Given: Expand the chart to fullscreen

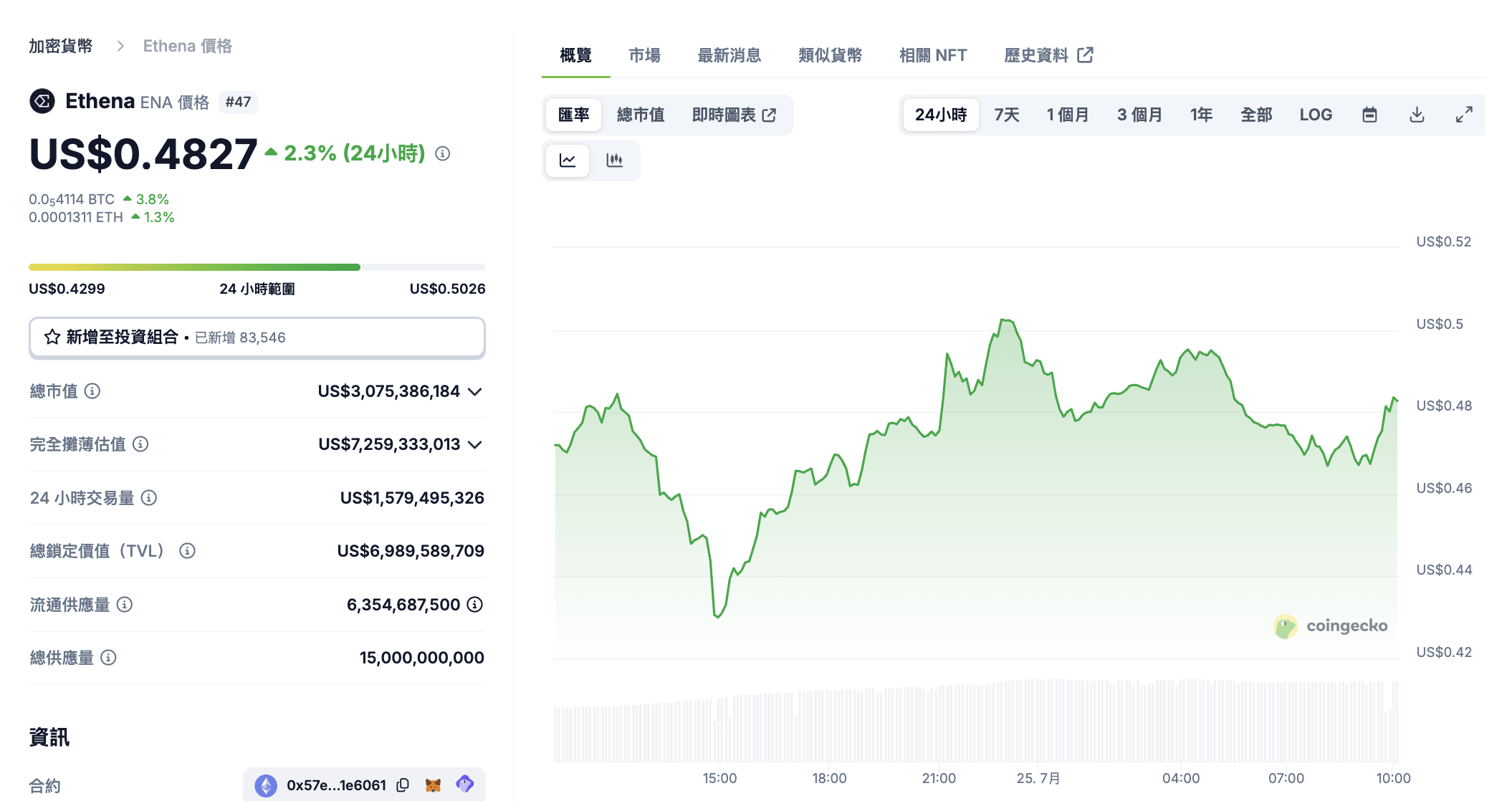Looking at the screenshot, I should [1463, 114].
